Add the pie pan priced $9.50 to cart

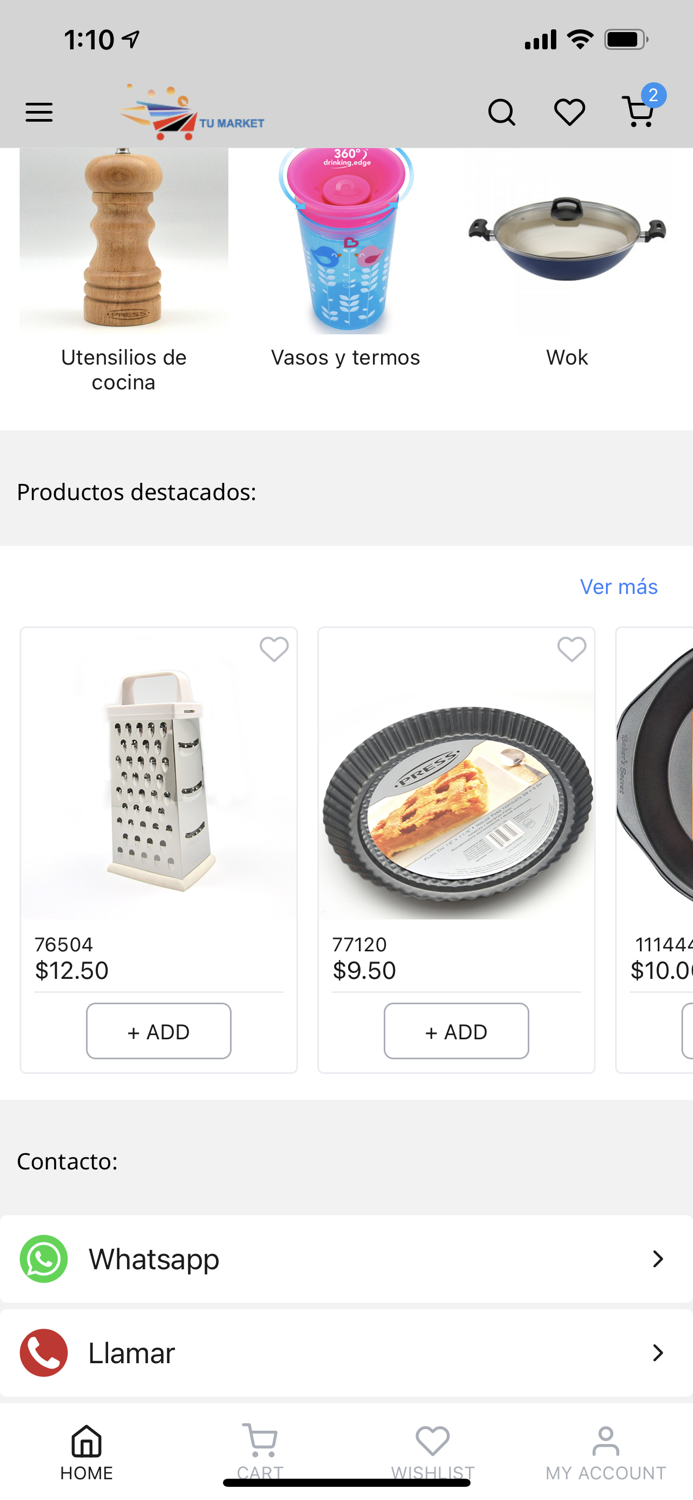[456, 1030]
